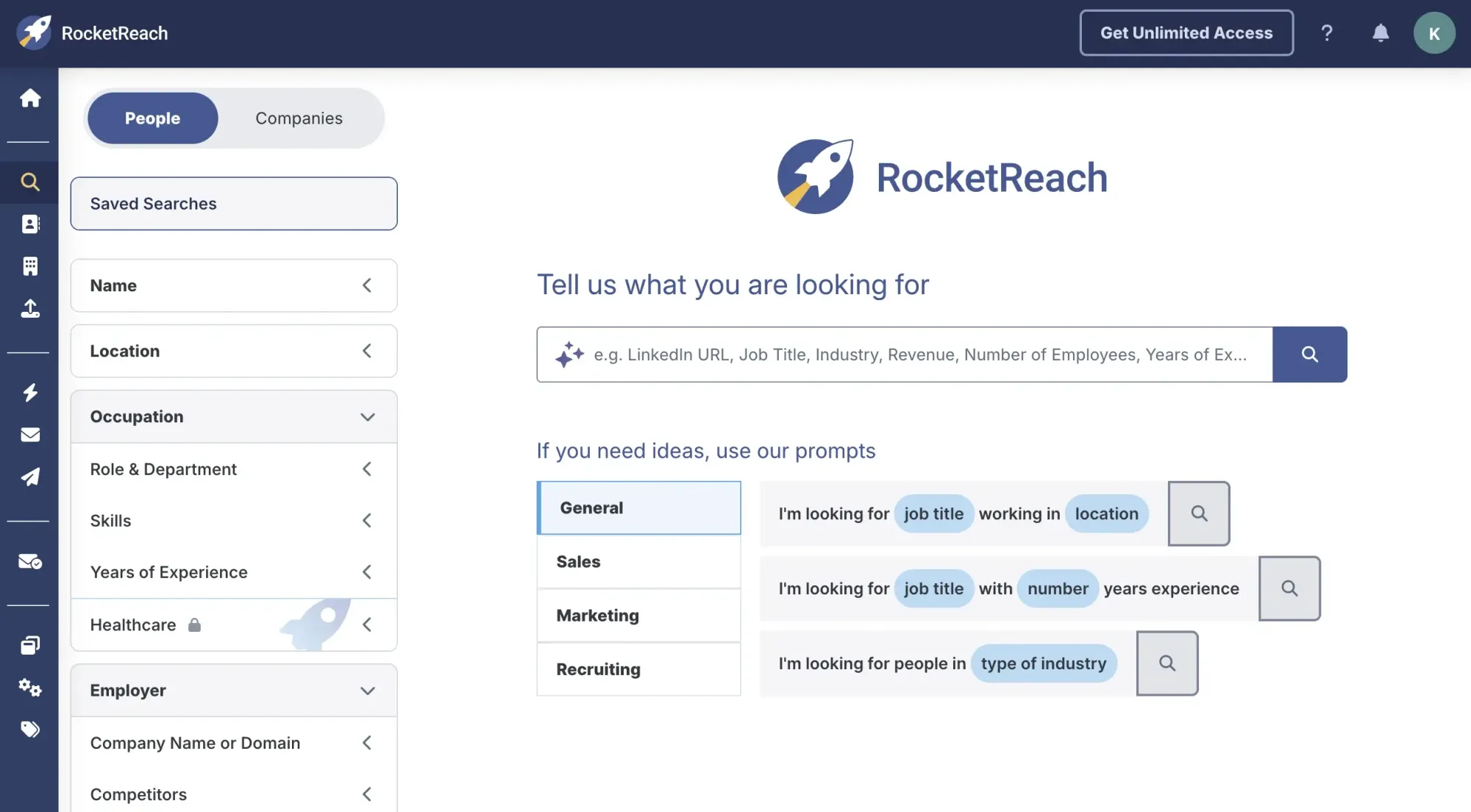Screen dimensions: 1471x812
Task: Run the 'type of industry' prompt search
Action: pos(1167,663)
